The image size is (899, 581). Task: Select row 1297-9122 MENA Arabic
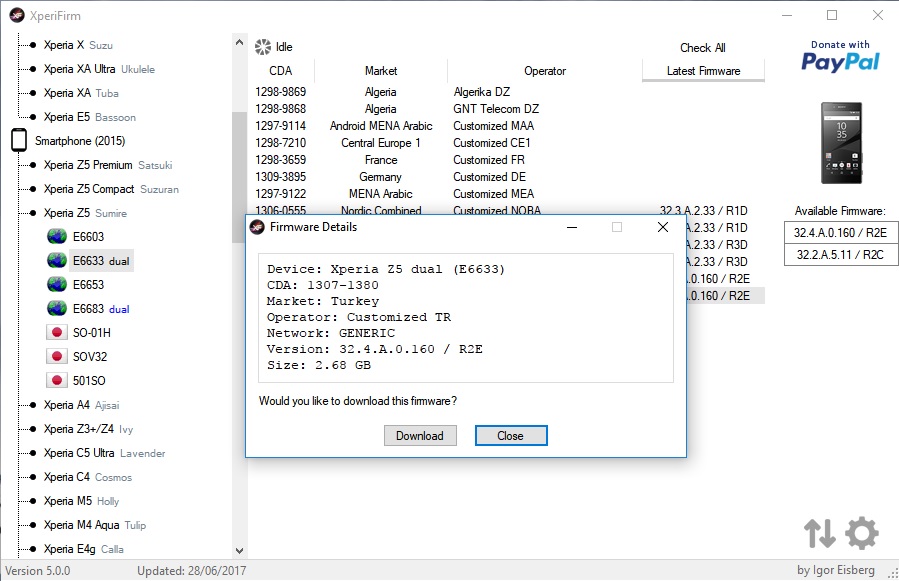[509, 194]
